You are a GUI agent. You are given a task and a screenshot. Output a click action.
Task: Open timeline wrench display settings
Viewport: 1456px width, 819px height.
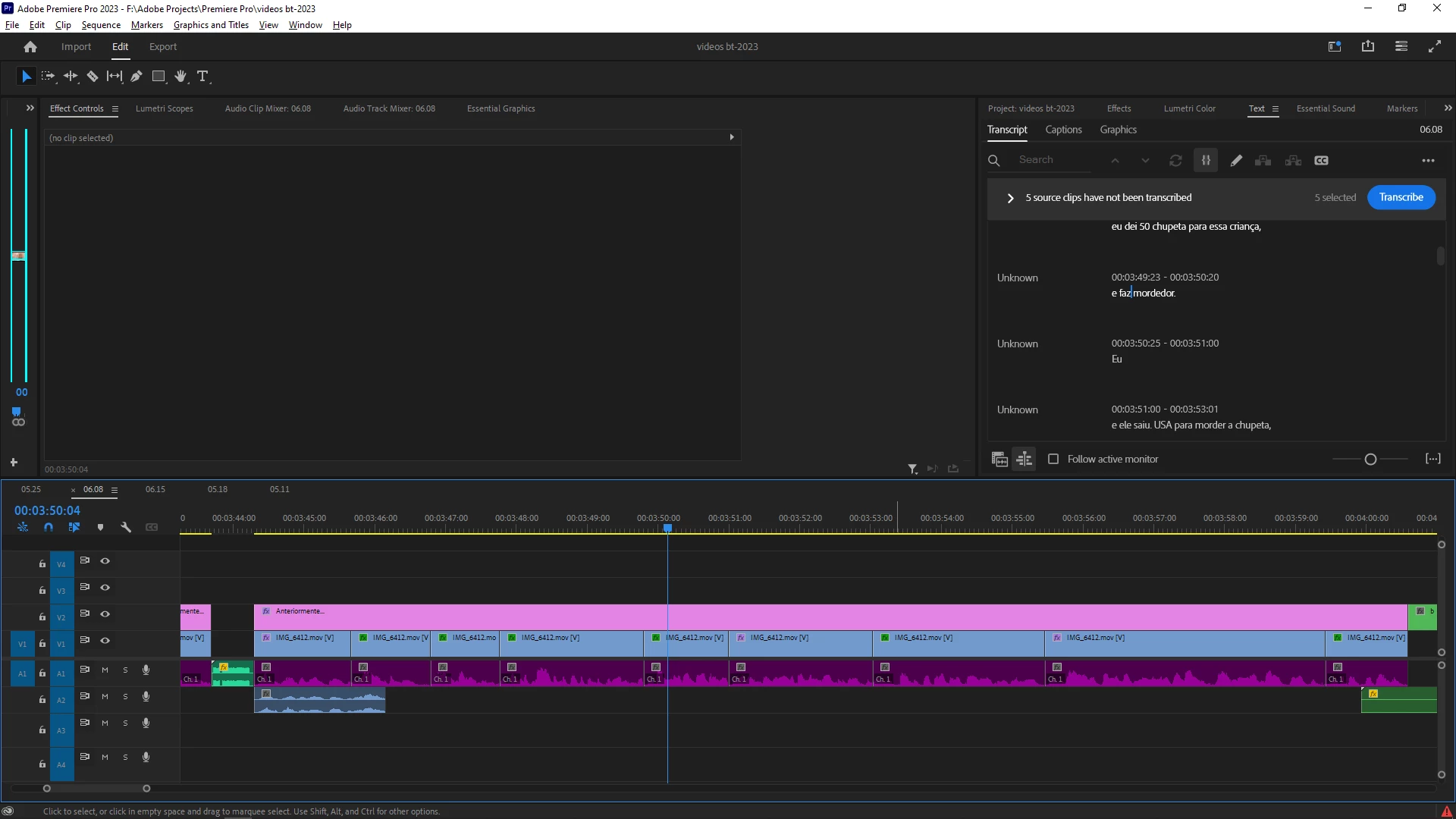[126, 527]
